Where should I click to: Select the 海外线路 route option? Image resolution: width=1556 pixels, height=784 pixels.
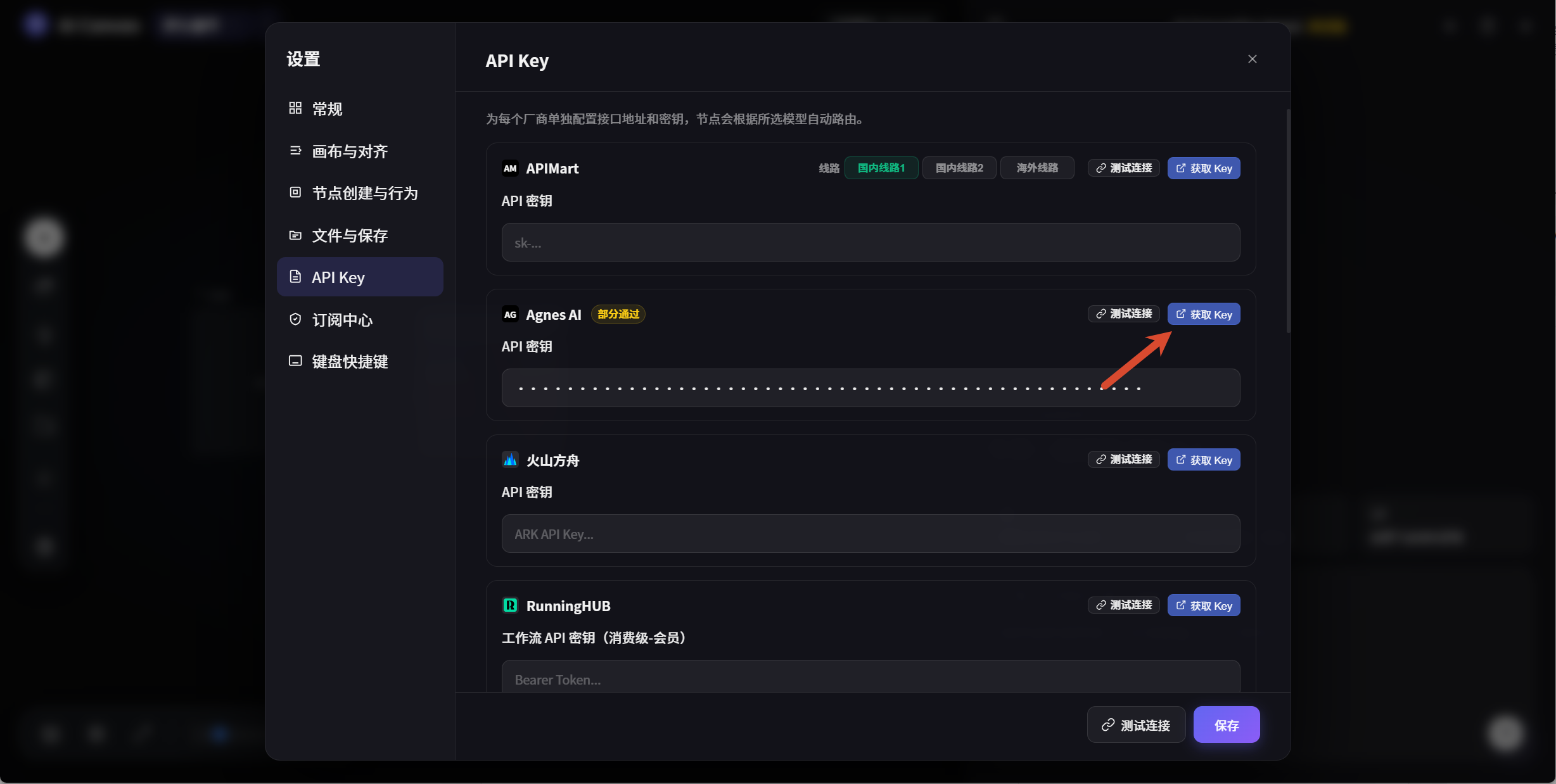(x=1037, y=168)
